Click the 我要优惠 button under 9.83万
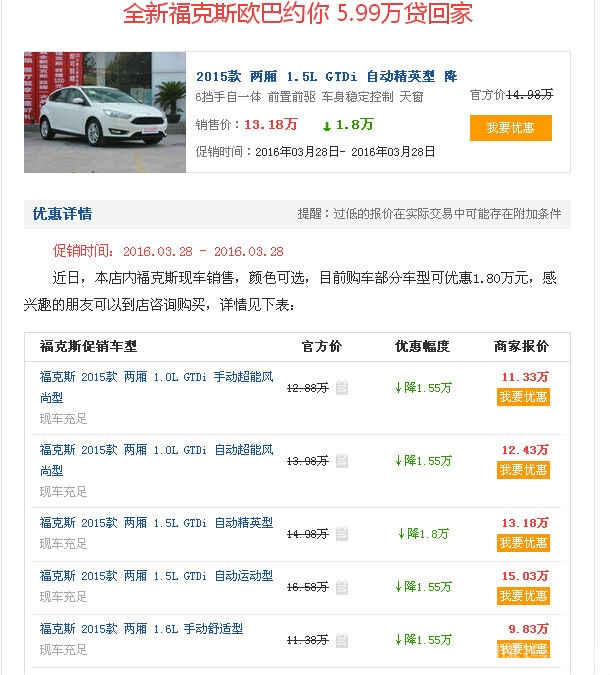The image size is (610, 675). 523,649
